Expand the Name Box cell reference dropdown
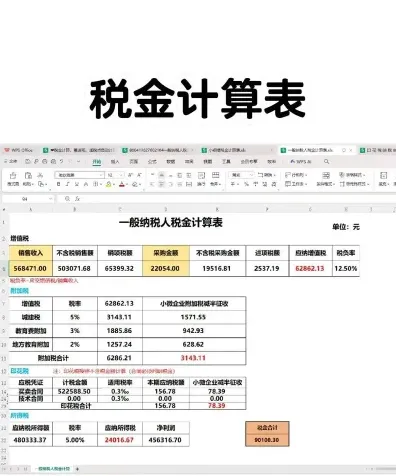 click(50, 199)
